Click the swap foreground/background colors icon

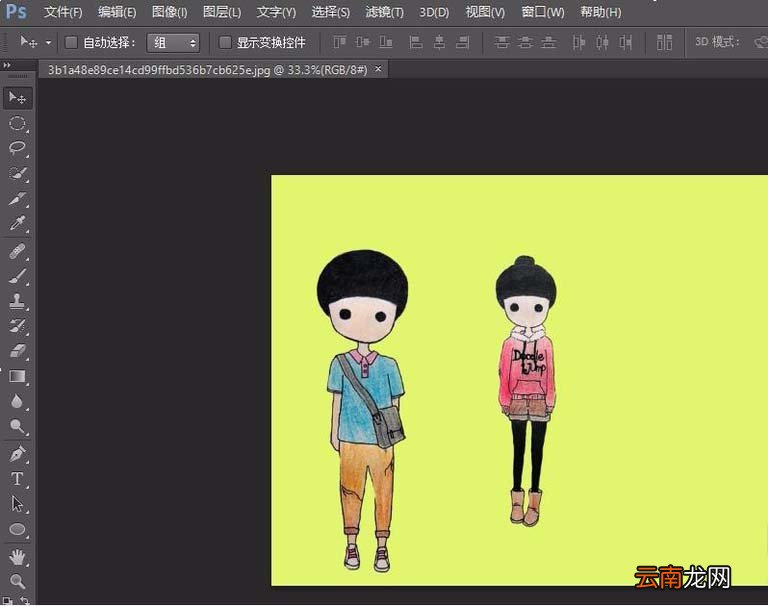pos(24,600)
